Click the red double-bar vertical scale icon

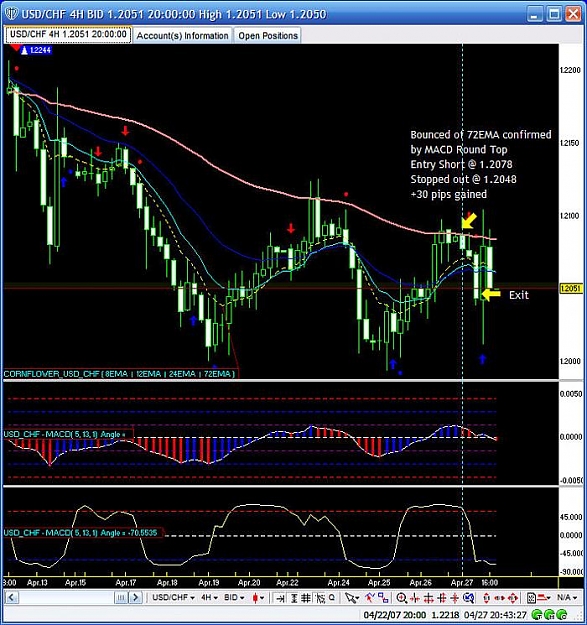[x=442, y=598]
